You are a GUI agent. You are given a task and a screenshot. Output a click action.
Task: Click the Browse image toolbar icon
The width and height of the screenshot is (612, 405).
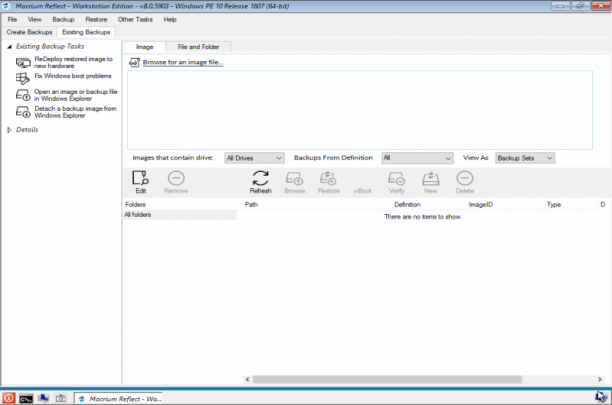pos(295,182)
